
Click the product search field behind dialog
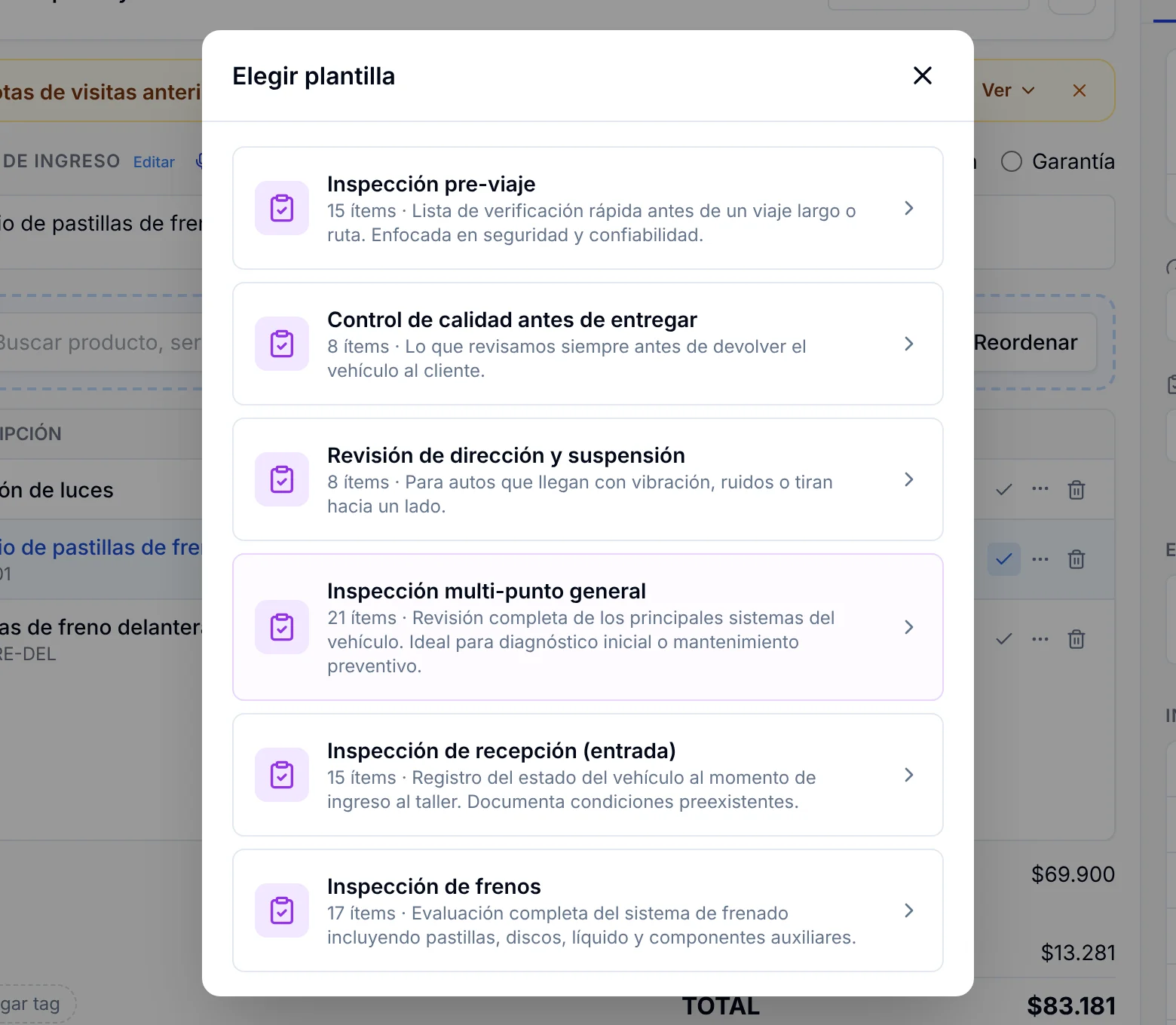click(x=101, y=342)
